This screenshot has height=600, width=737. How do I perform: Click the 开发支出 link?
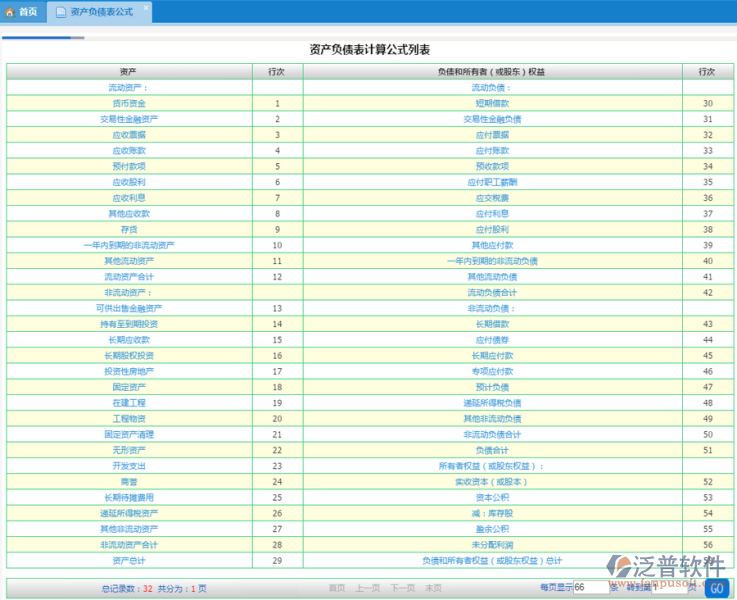[129, 466]
